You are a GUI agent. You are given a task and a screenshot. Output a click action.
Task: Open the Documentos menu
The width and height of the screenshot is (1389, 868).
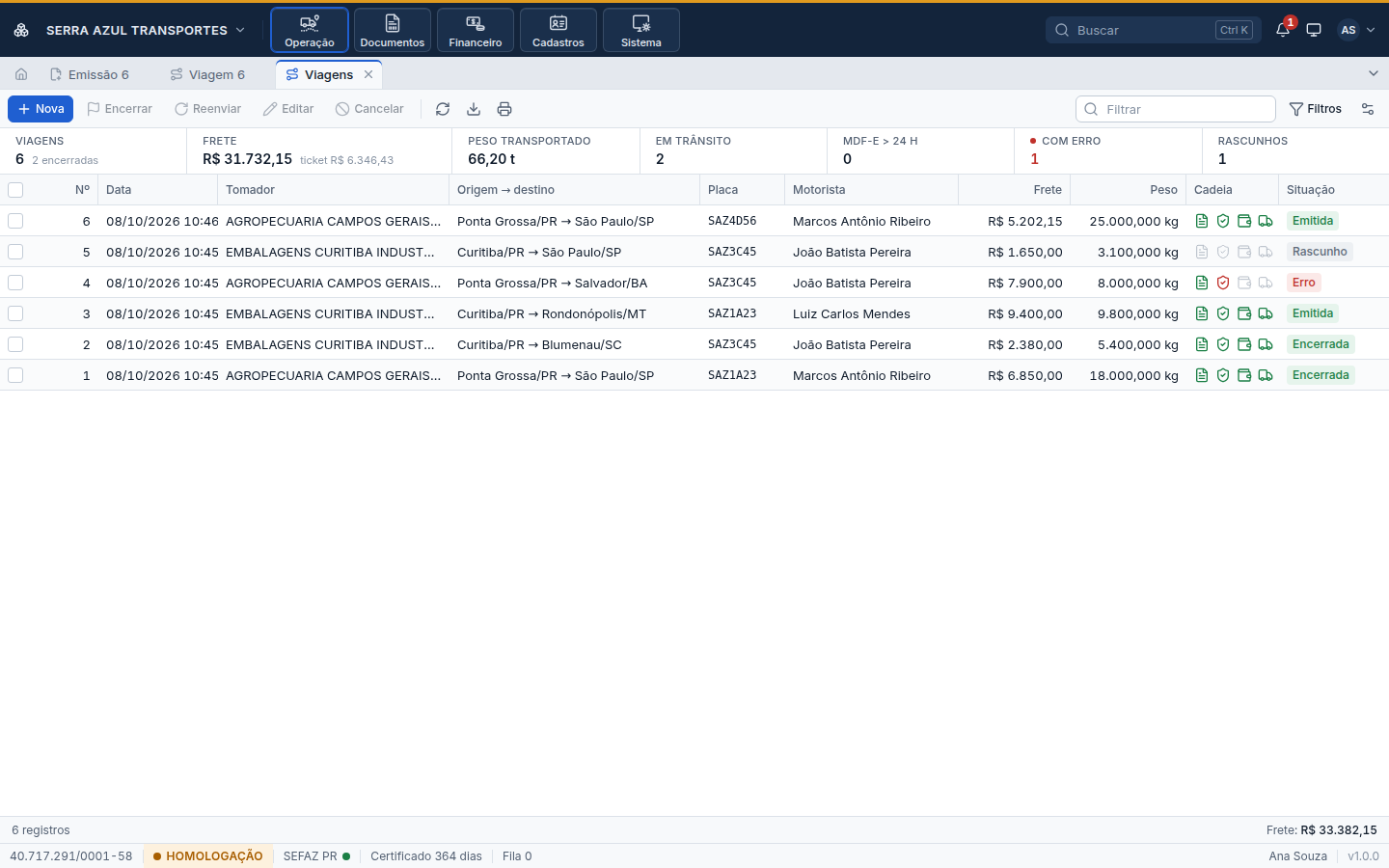[393, 30]
